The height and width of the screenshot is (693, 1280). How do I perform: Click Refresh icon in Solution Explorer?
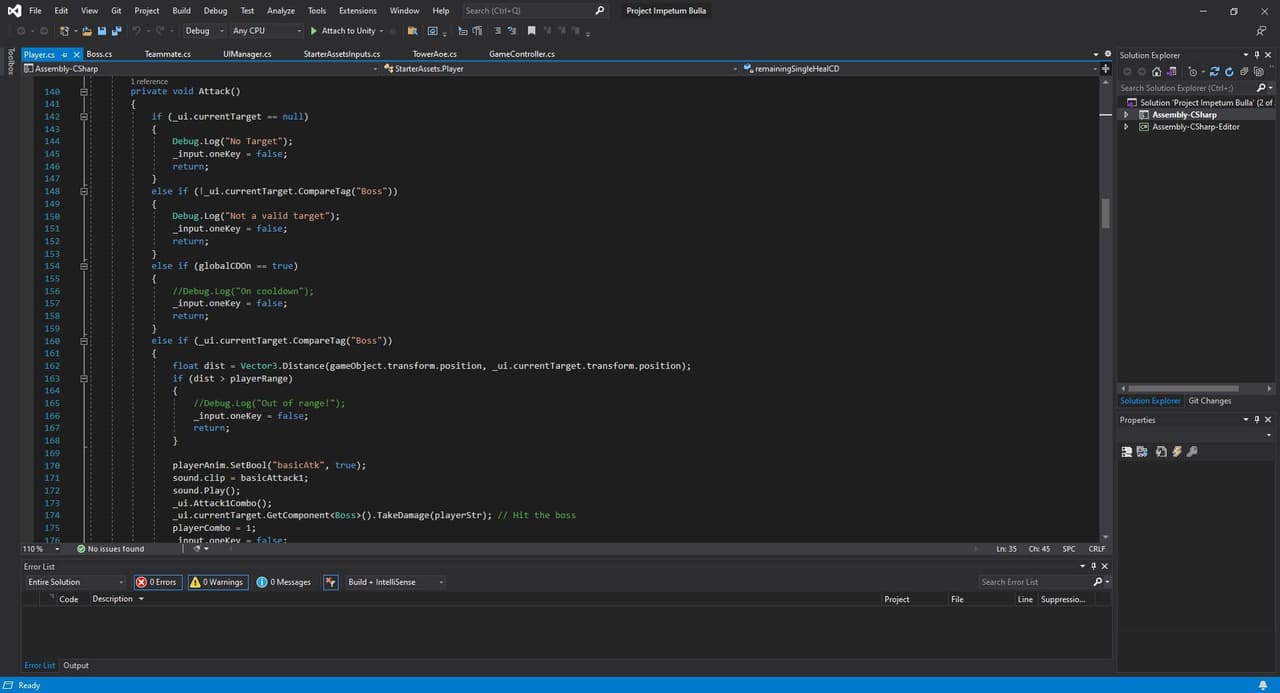click(1229, 71)
